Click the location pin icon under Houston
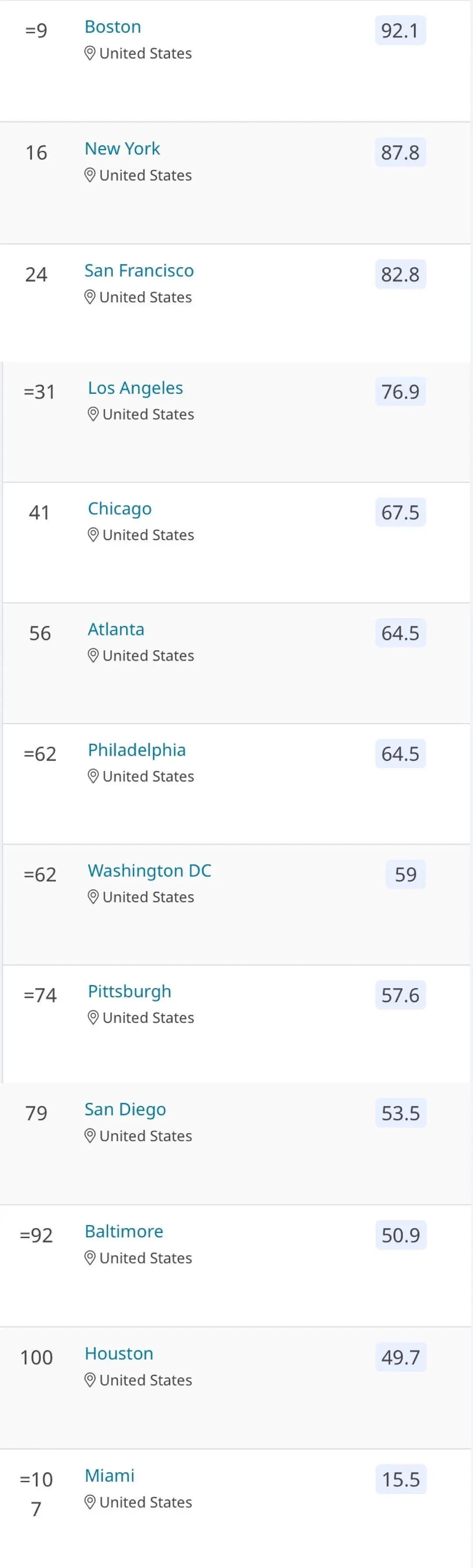473x1568 pixels. [89, 1380]
